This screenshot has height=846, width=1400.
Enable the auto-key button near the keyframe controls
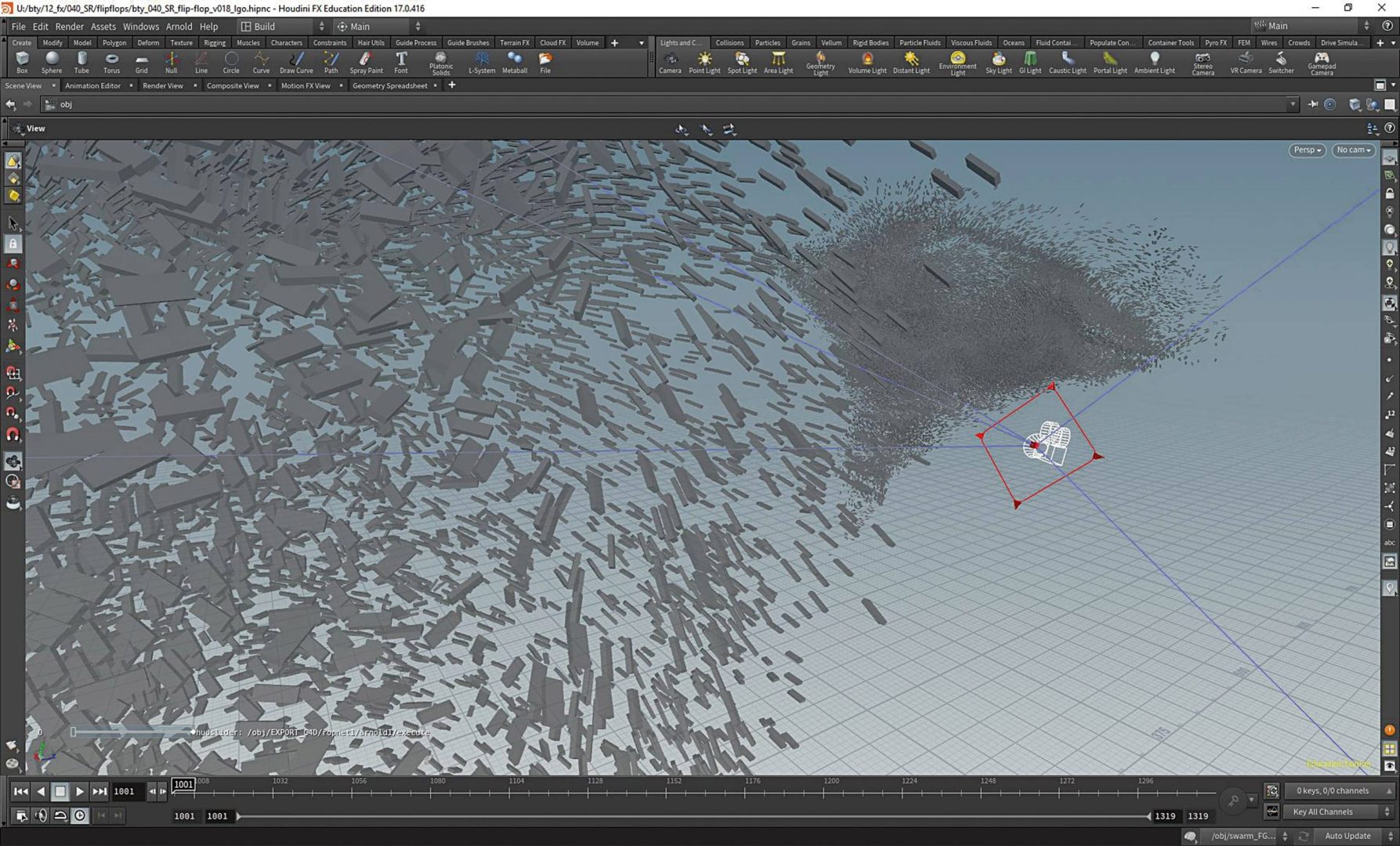point(79,815)
